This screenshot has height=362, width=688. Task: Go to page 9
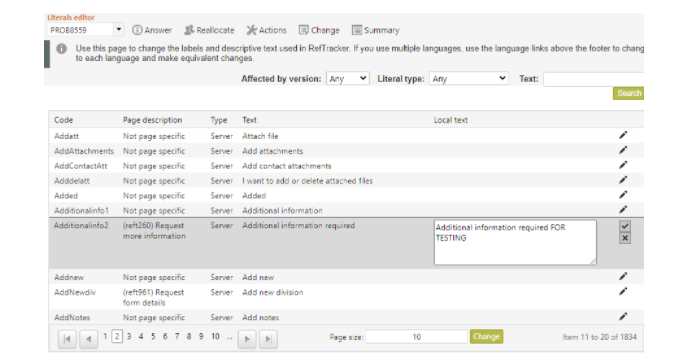click(x=201, y=336)
